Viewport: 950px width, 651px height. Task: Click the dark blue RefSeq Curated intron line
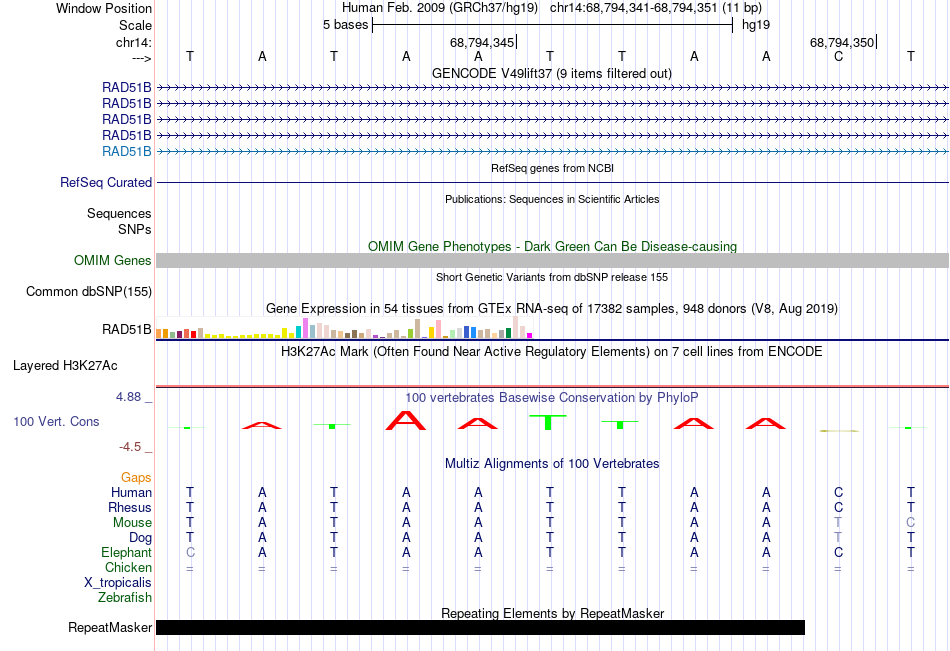(552, 182)
